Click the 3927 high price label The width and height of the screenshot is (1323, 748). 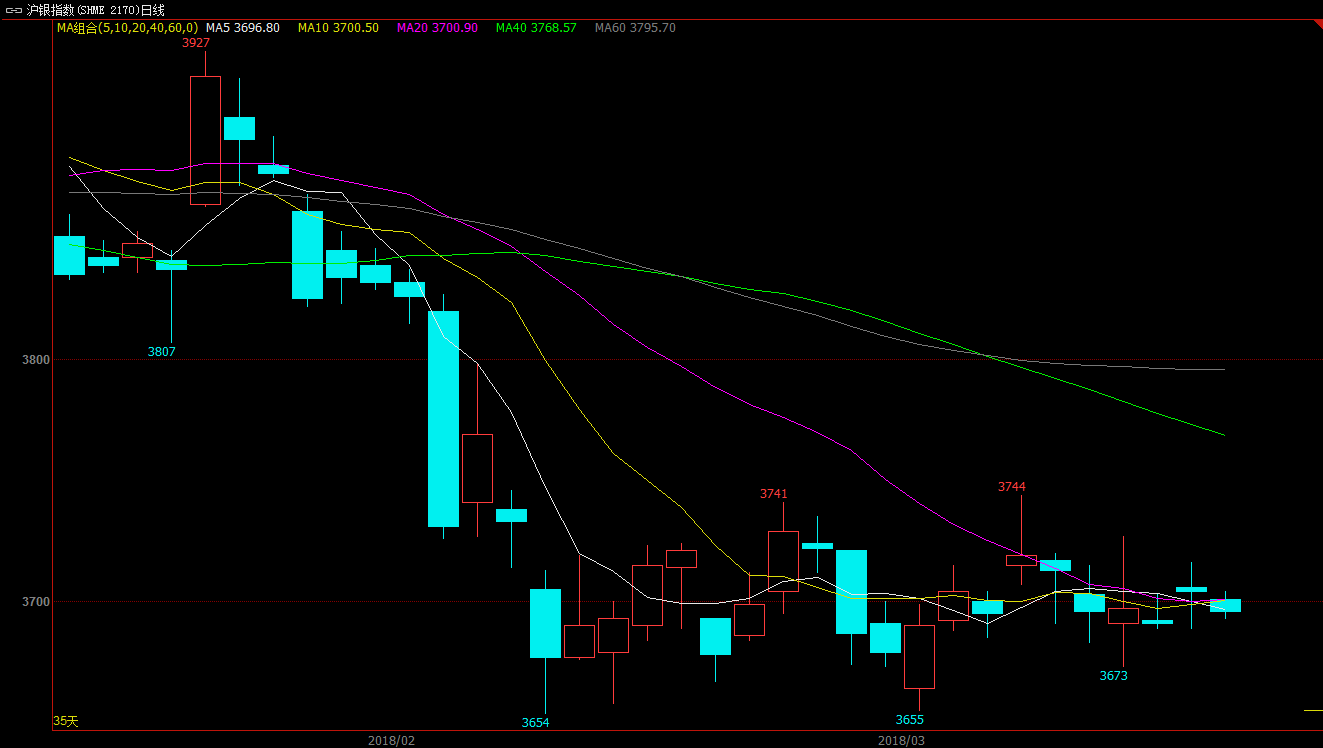coord(196,43)
